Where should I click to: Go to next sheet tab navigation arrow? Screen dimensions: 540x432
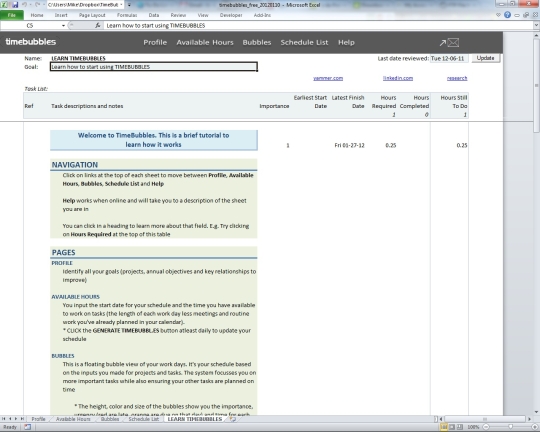16,419
